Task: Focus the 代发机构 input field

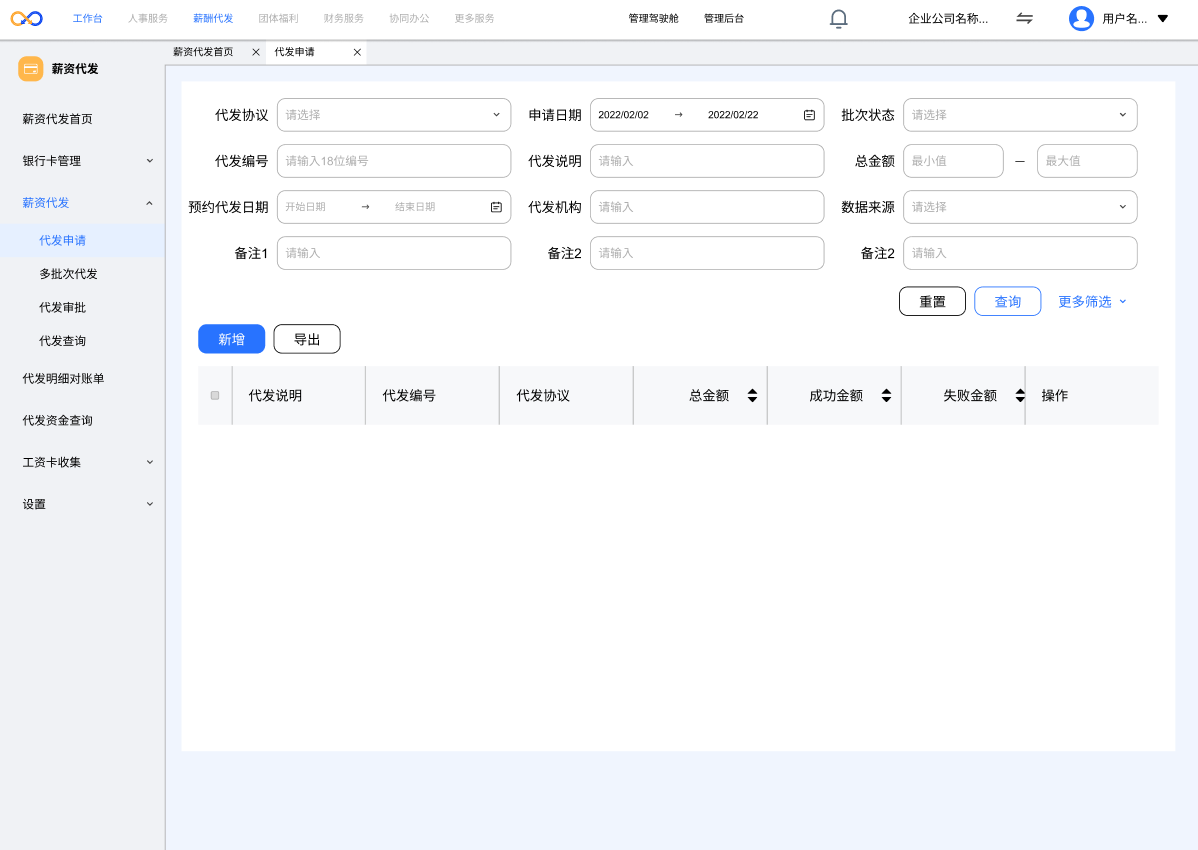Action: (707, 207)
